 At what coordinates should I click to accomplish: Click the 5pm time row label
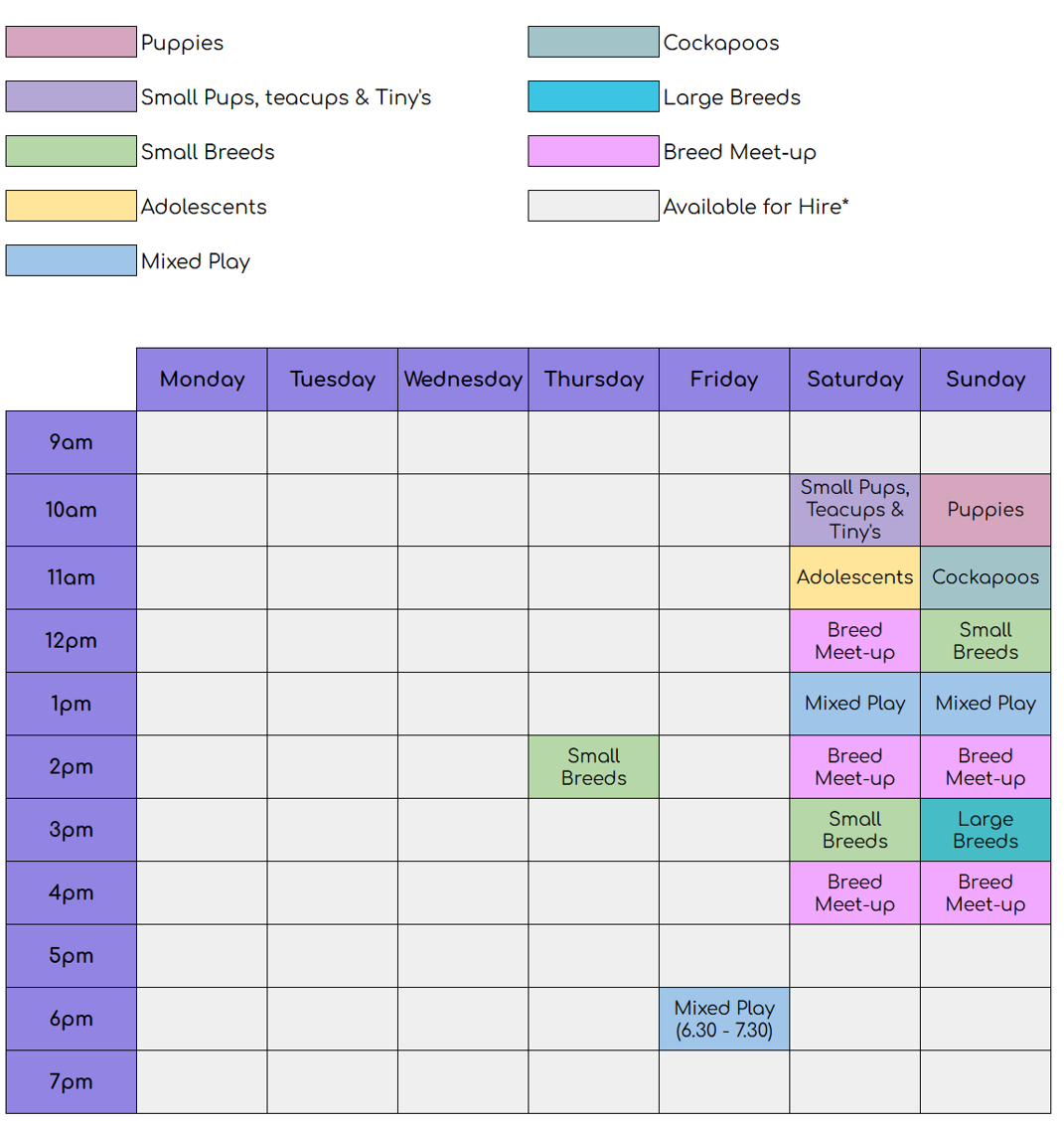point(71,956)
